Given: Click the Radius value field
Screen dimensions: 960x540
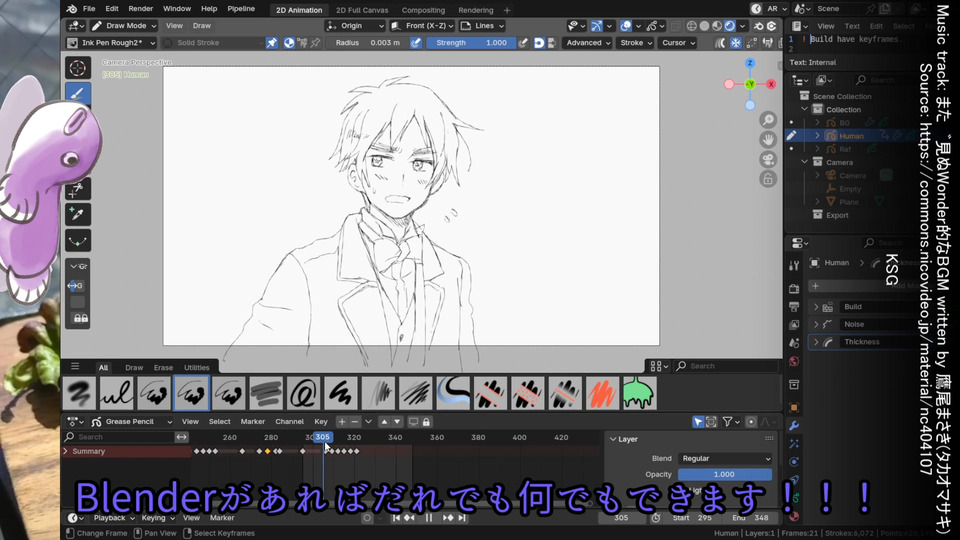Looking at the screenshot, I should tap(367, 43).
